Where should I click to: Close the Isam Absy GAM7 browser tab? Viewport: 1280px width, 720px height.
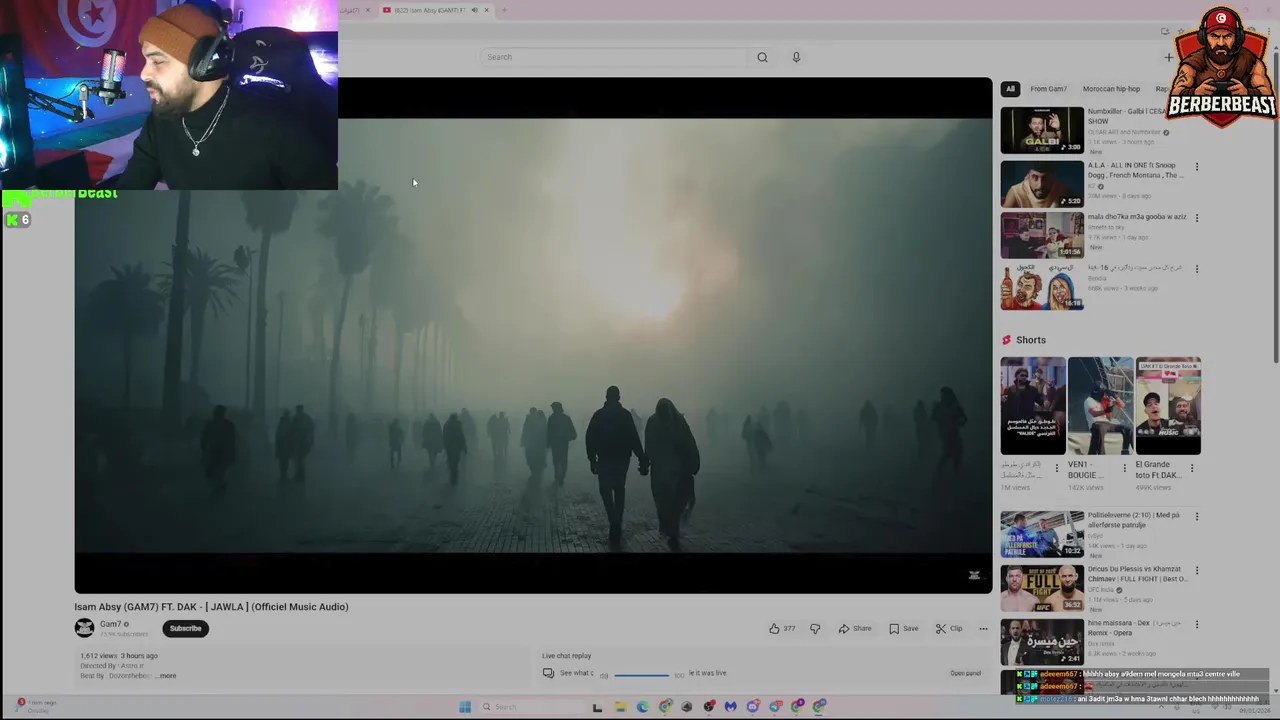(x=486, y=10)
